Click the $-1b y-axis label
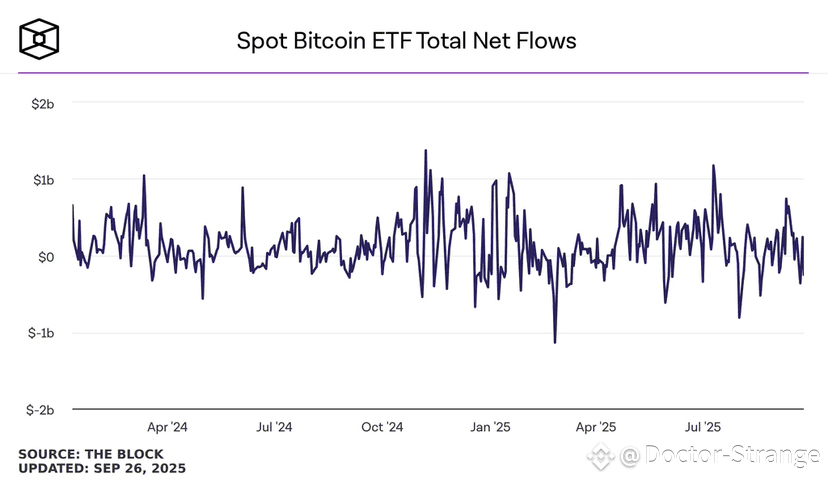The height and width of the screenshot is (482, 828). pos(41,333)
